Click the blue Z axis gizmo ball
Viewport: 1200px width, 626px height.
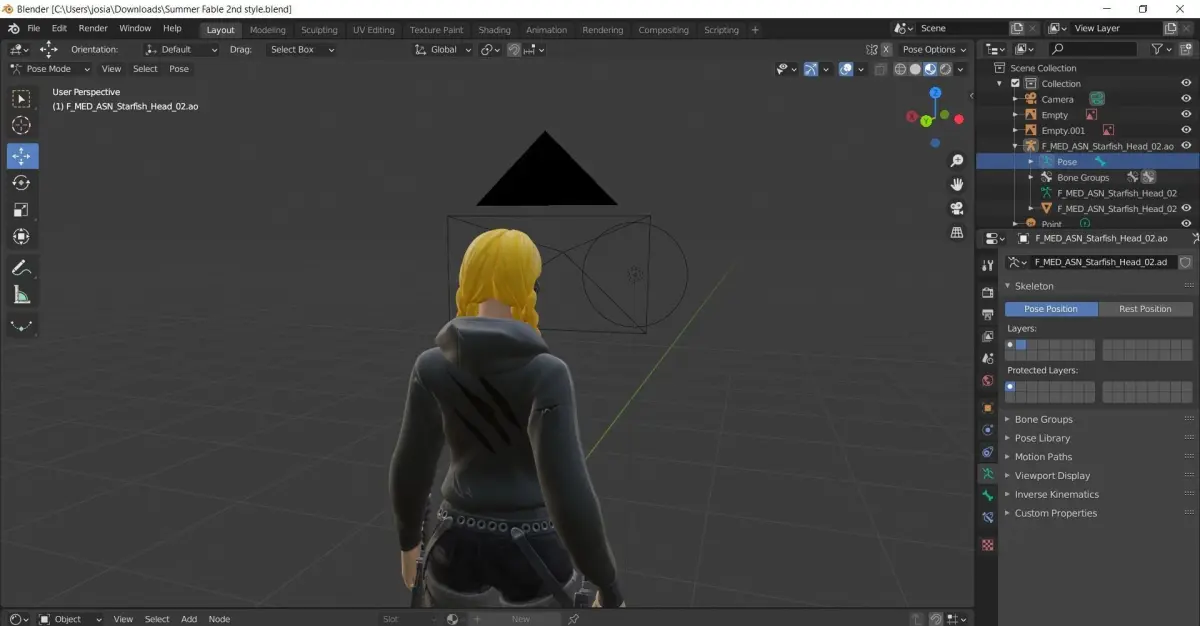935,93
